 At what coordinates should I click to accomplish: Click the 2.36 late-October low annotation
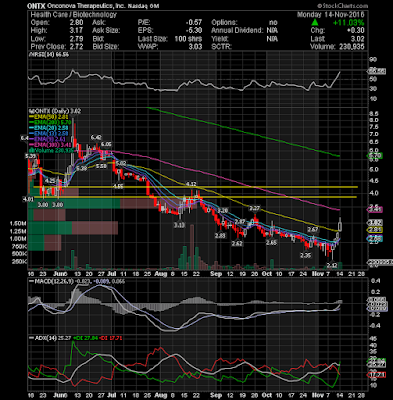305,255
